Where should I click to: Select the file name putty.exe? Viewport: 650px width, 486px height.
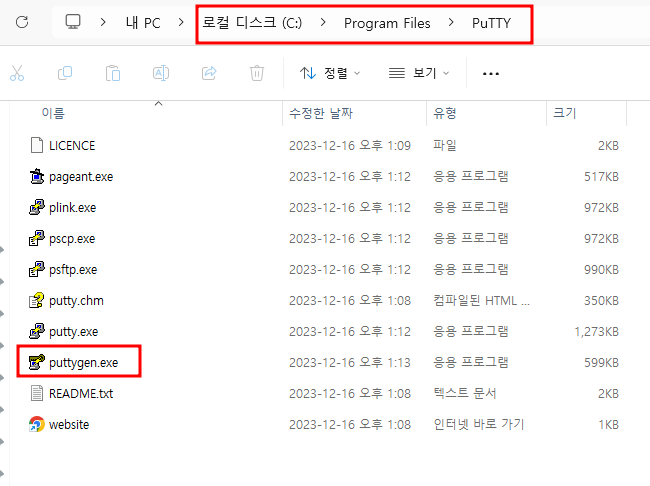[x=73, y=332]
